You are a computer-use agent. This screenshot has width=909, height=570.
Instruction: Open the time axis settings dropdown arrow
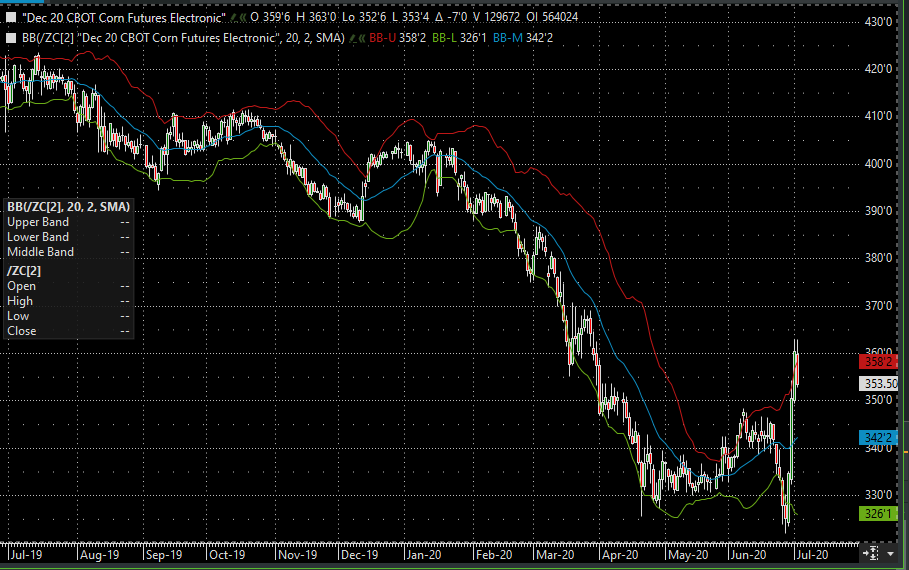(x=890, y=554)
